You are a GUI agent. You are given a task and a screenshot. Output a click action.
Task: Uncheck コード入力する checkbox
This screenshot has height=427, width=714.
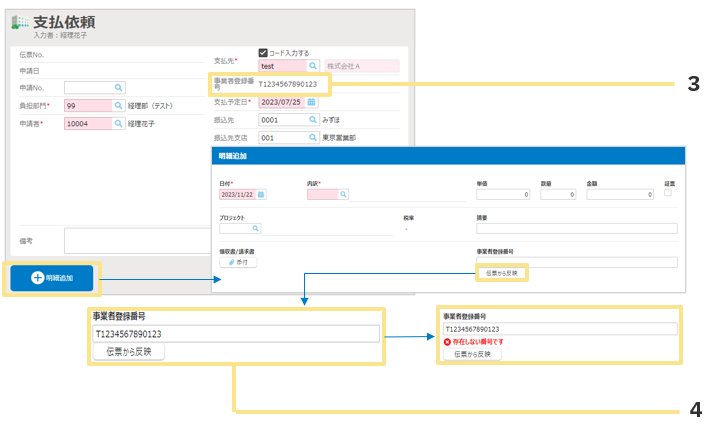[x=263, y=53]
